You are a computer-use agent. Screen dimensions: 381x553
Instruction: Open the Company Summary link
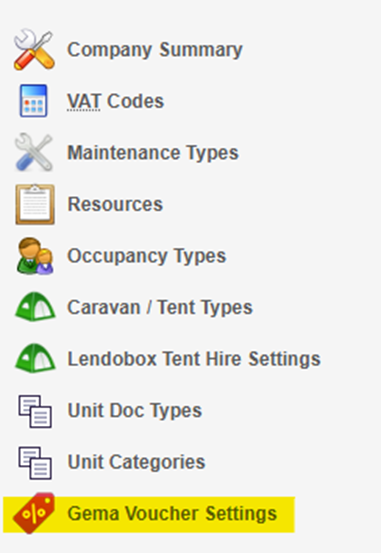155,50
